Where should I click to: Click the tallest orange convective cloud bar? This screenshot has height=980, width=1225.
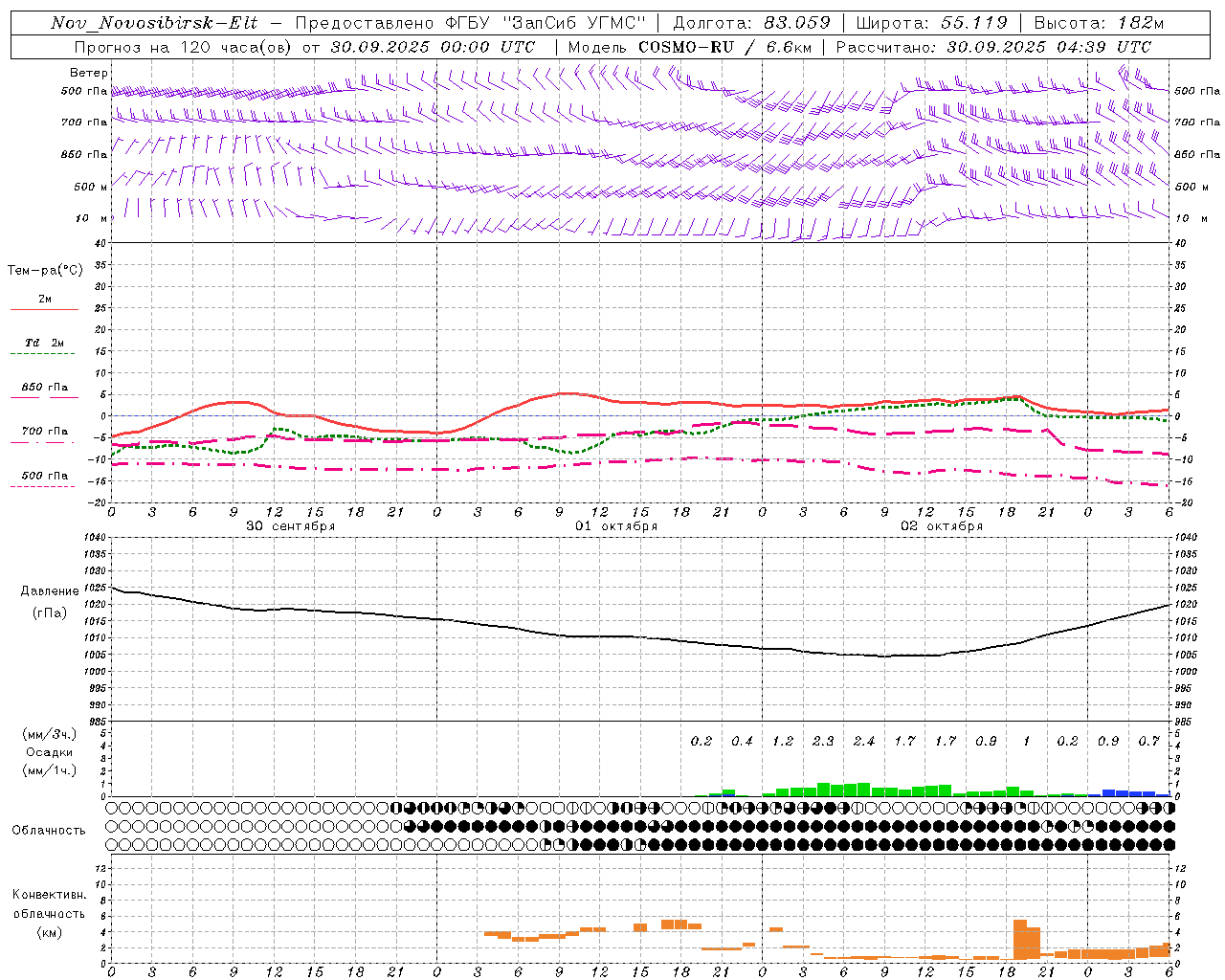point(1019,940)
